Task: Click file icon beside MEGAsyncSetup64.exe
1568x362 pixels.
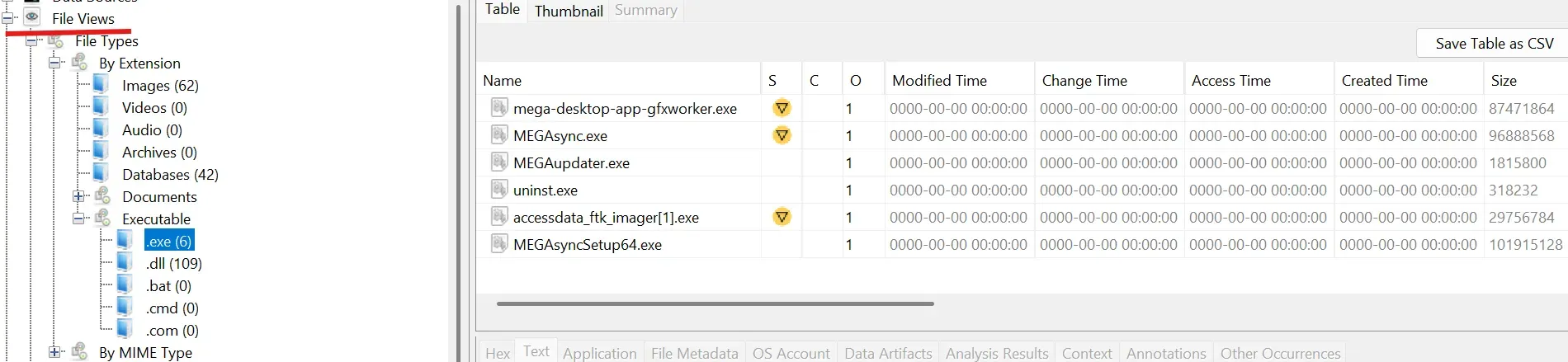Action: 499,243
